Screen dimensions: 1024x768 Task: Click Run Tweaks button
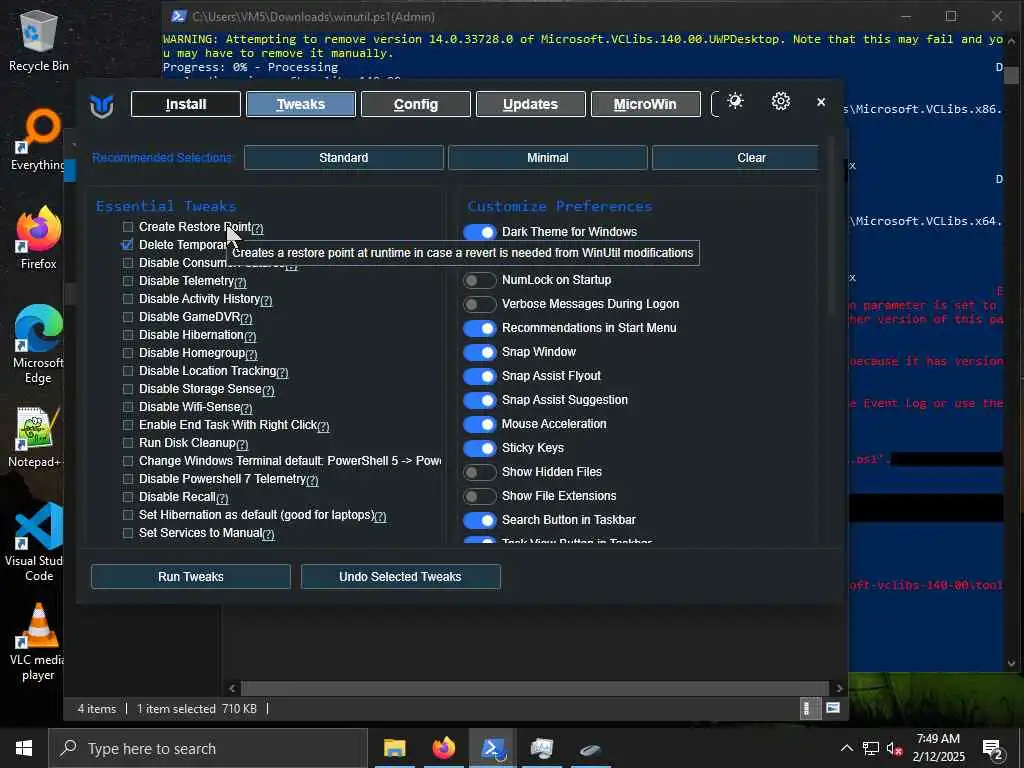(191, 577)
